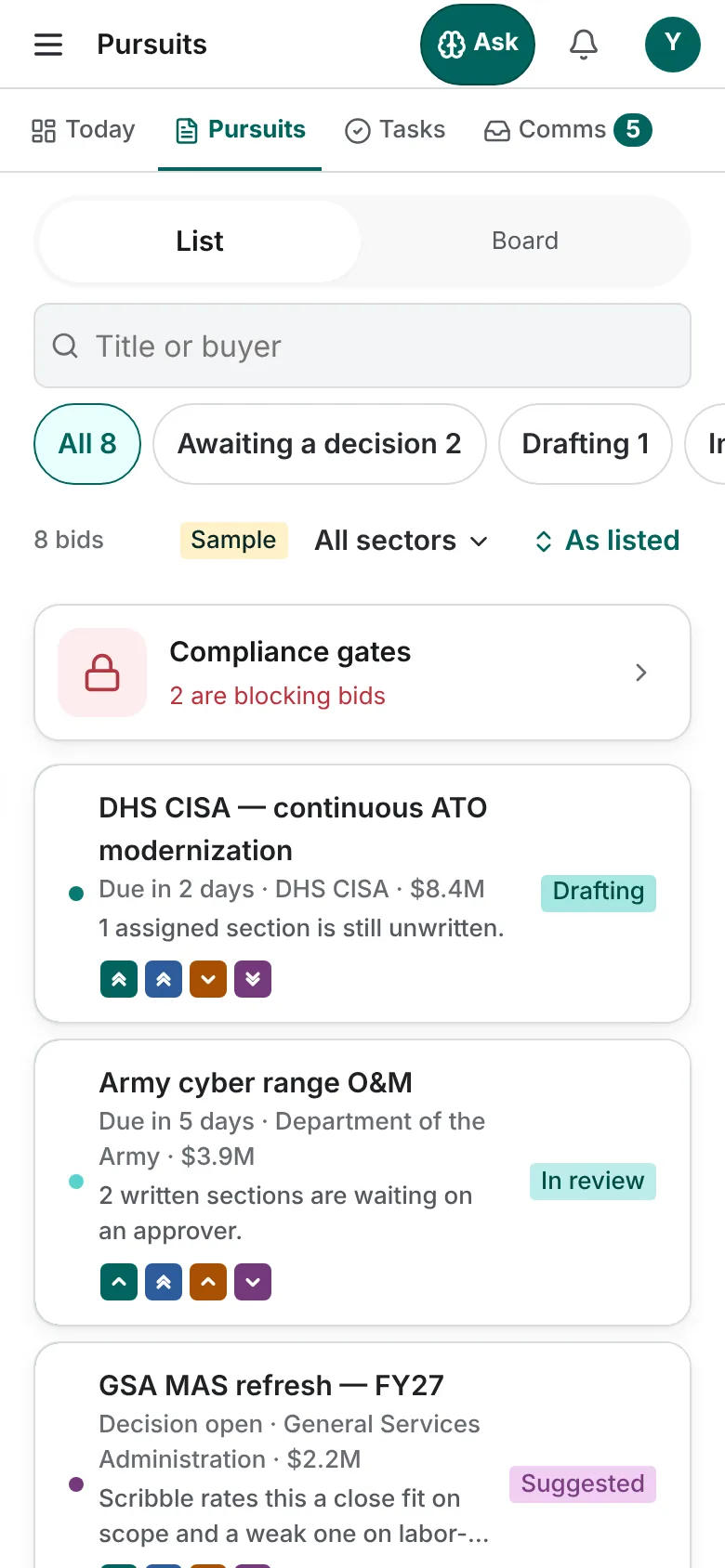Click orange chevron-up icon on Army card
The height and width of the screenshot is (1568, 725).
click(208, 1282)
